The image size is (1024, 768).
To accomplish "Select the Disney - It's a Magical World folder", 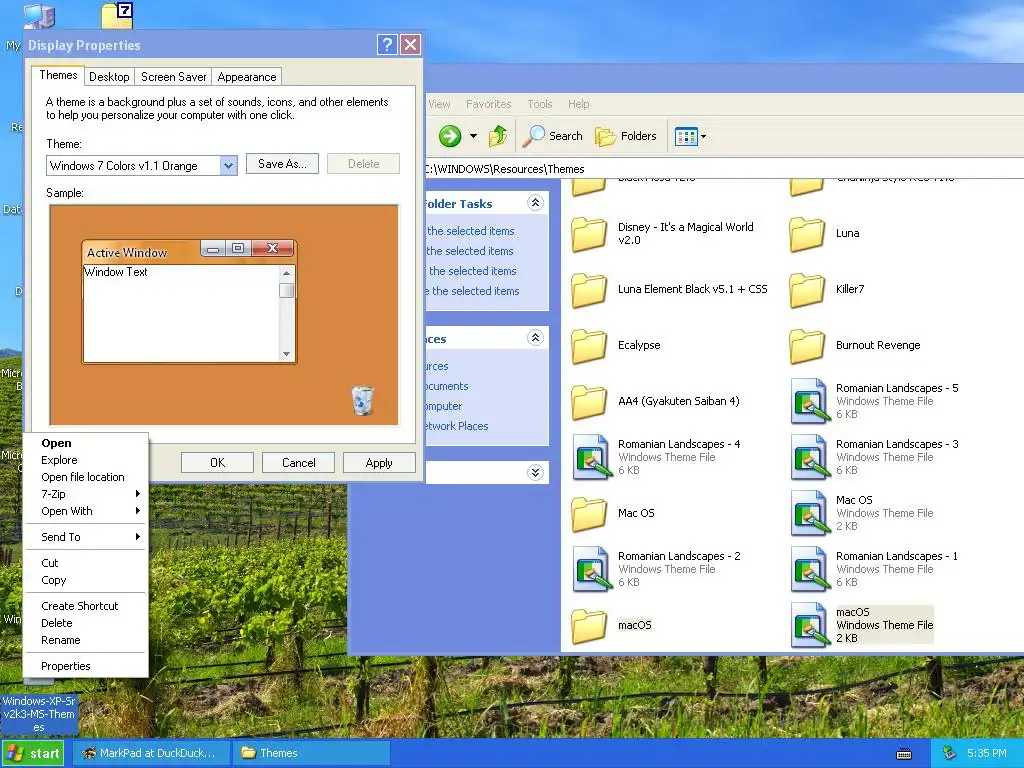I will [x=589, y=234].
